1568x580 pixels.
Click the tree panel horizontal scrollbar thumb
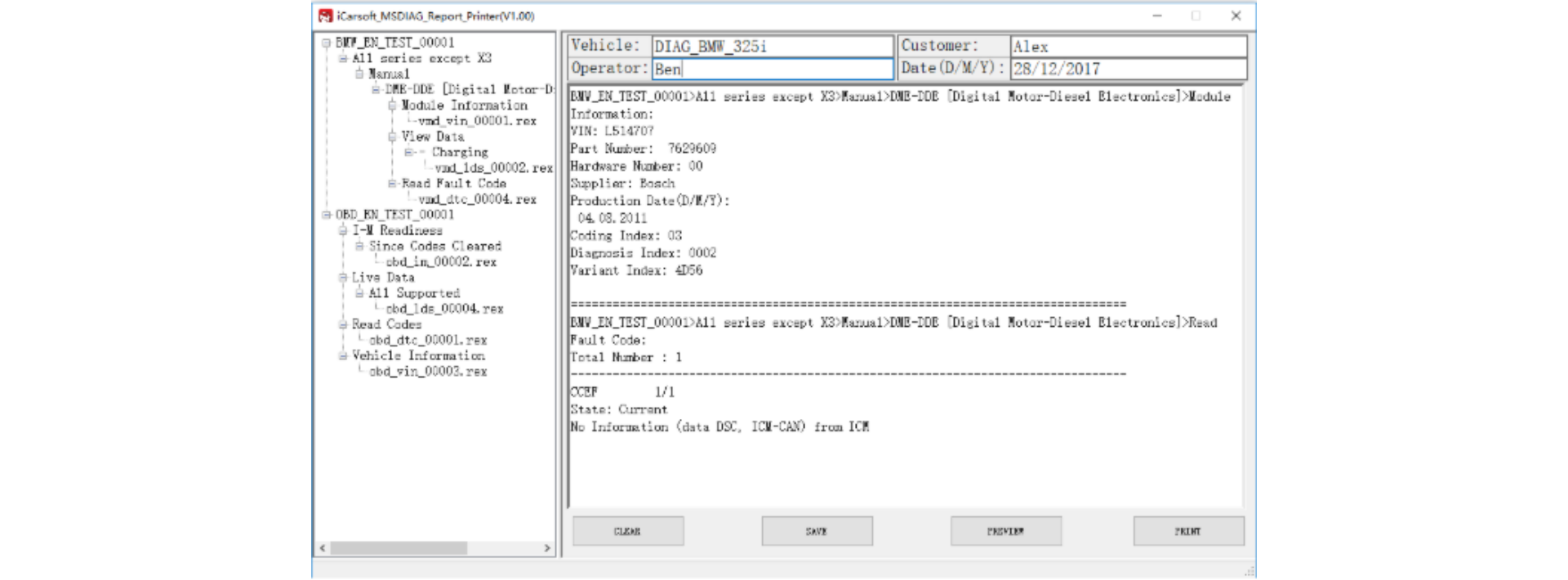click(399, 548)
